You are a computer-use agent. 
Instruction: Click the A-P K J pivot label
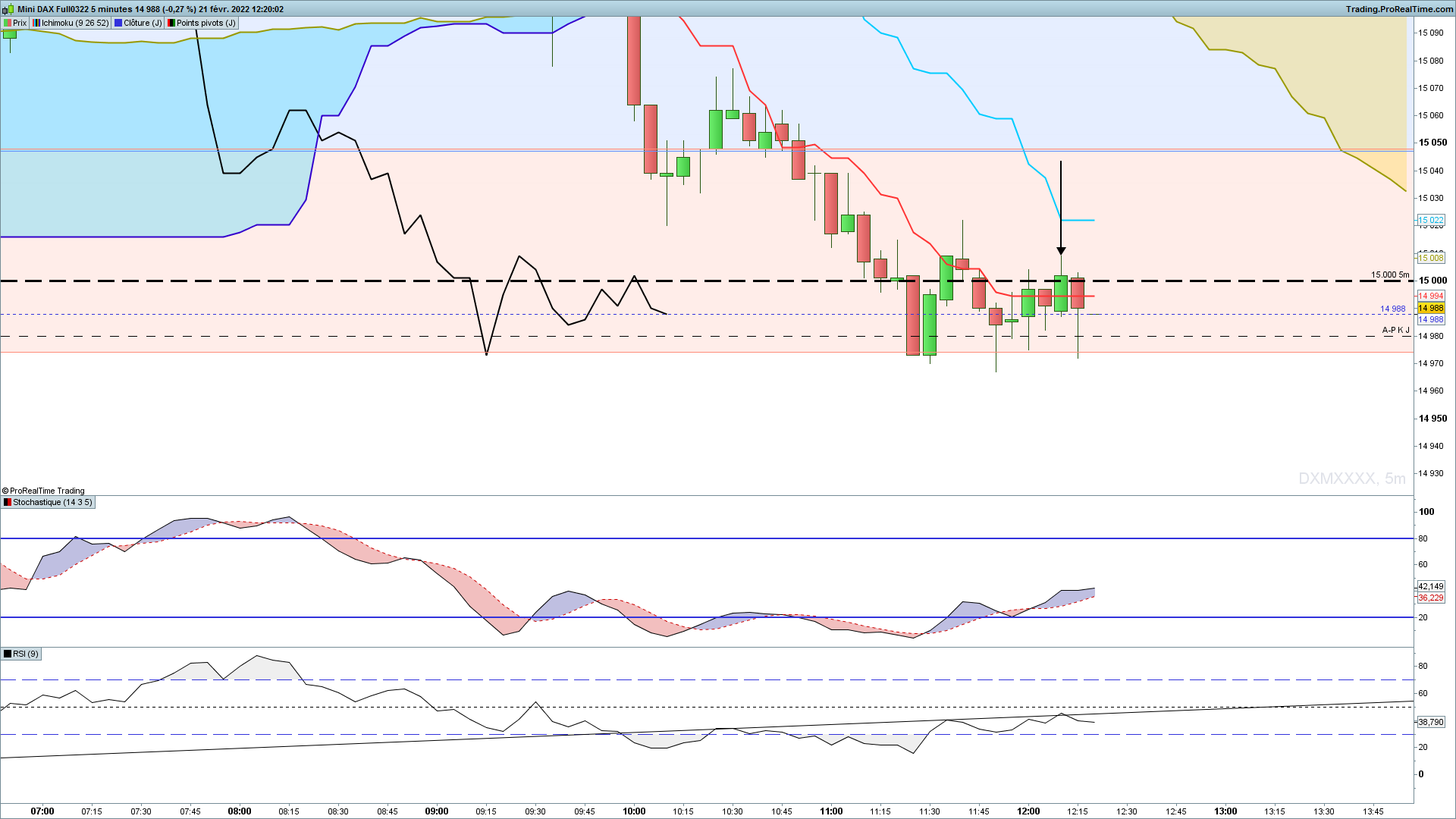[1395, 330]
